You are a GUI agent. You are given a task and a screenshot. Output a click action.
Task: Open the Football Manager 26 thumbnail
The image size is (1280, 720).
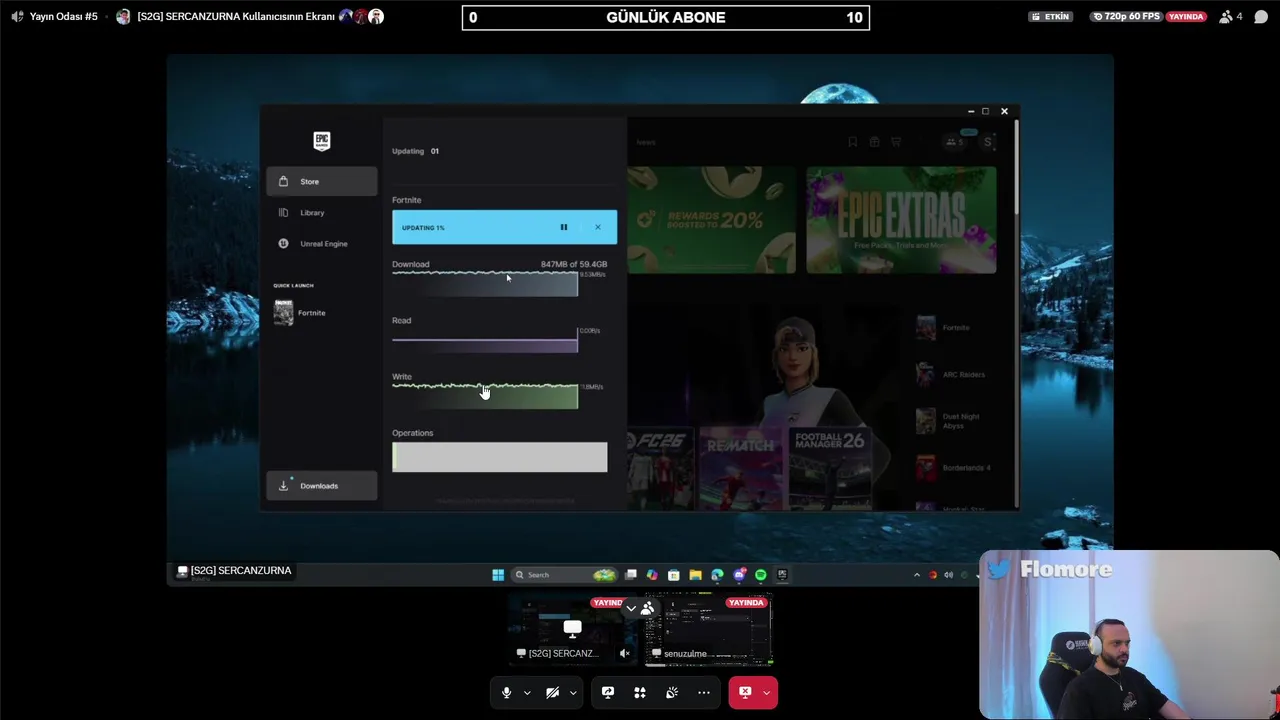pyautogui.click(x=830, y=468)
